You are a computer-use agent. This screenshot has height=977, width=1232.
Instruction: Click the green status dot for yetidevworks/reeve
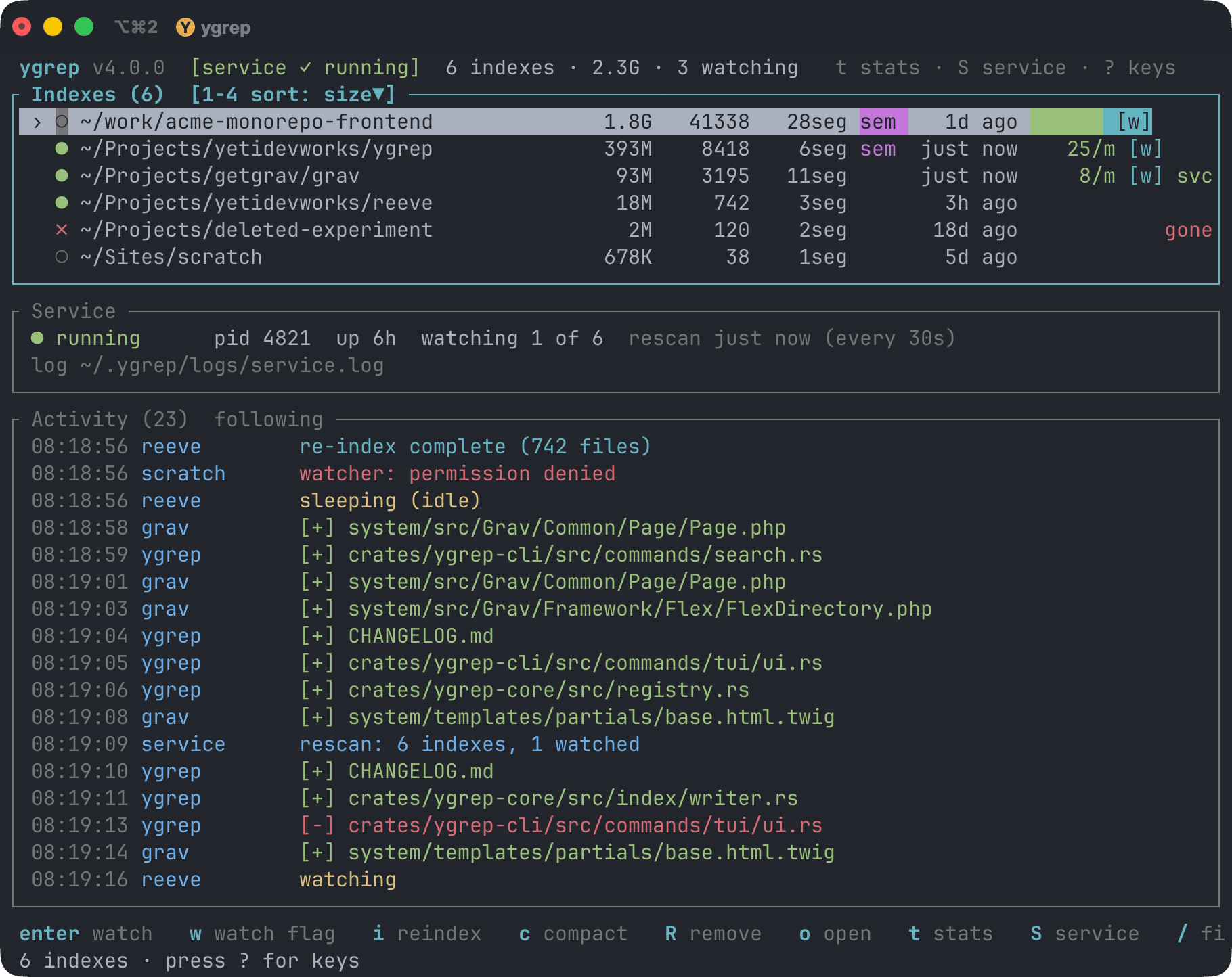click(x=62, y=203)
